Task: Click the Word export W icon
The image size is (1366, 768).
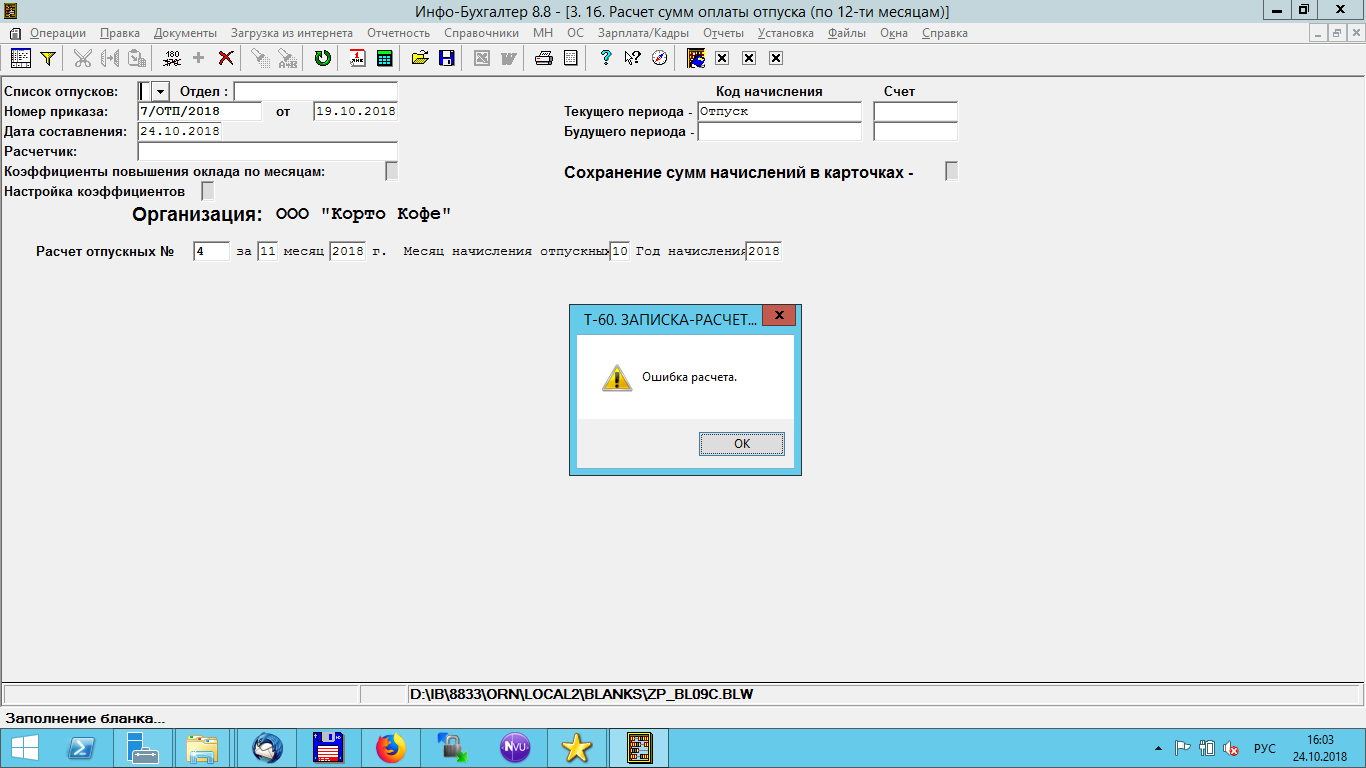Action: (x=508, y=58)
